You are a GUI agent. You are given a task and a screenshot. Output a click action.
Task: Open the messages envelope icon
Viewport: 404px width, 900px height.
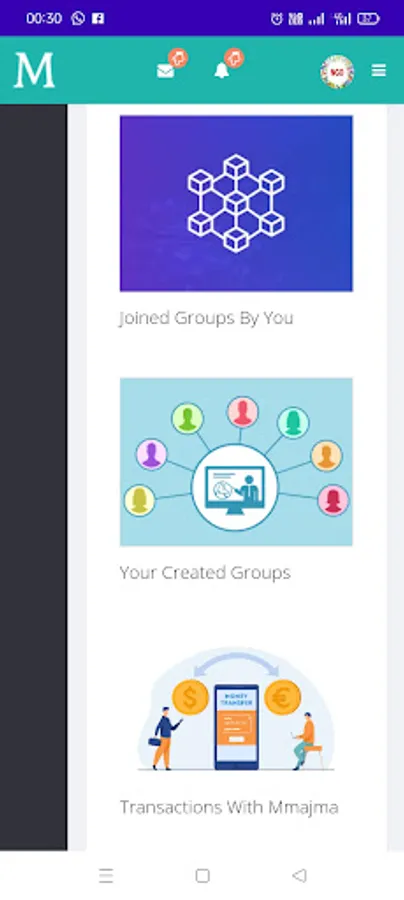[165, 71]
